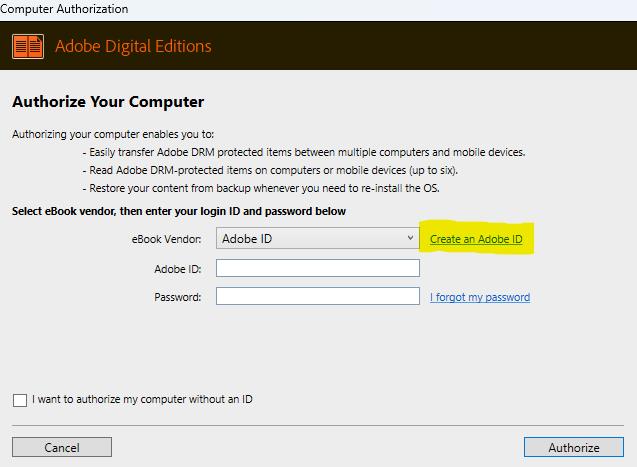The image size is (637, 467).
Task: Click into the Password field
Action: [x=318, y=296]
